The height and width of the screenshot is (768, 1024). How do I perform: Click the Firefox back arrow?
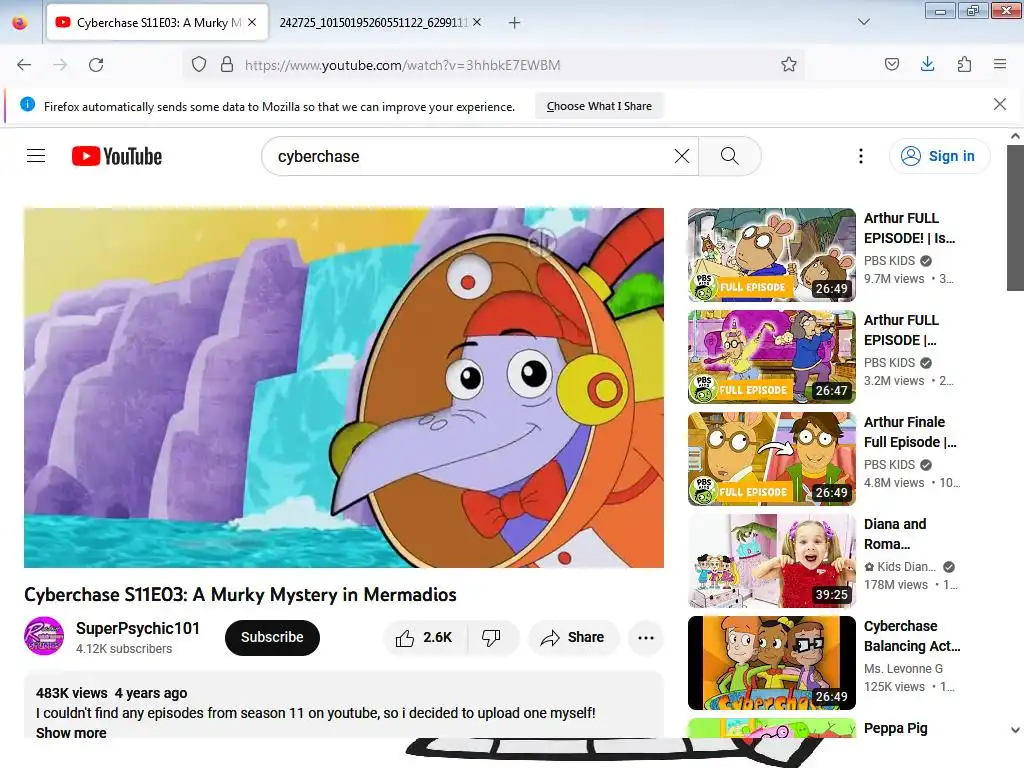(x=24, y=65)
